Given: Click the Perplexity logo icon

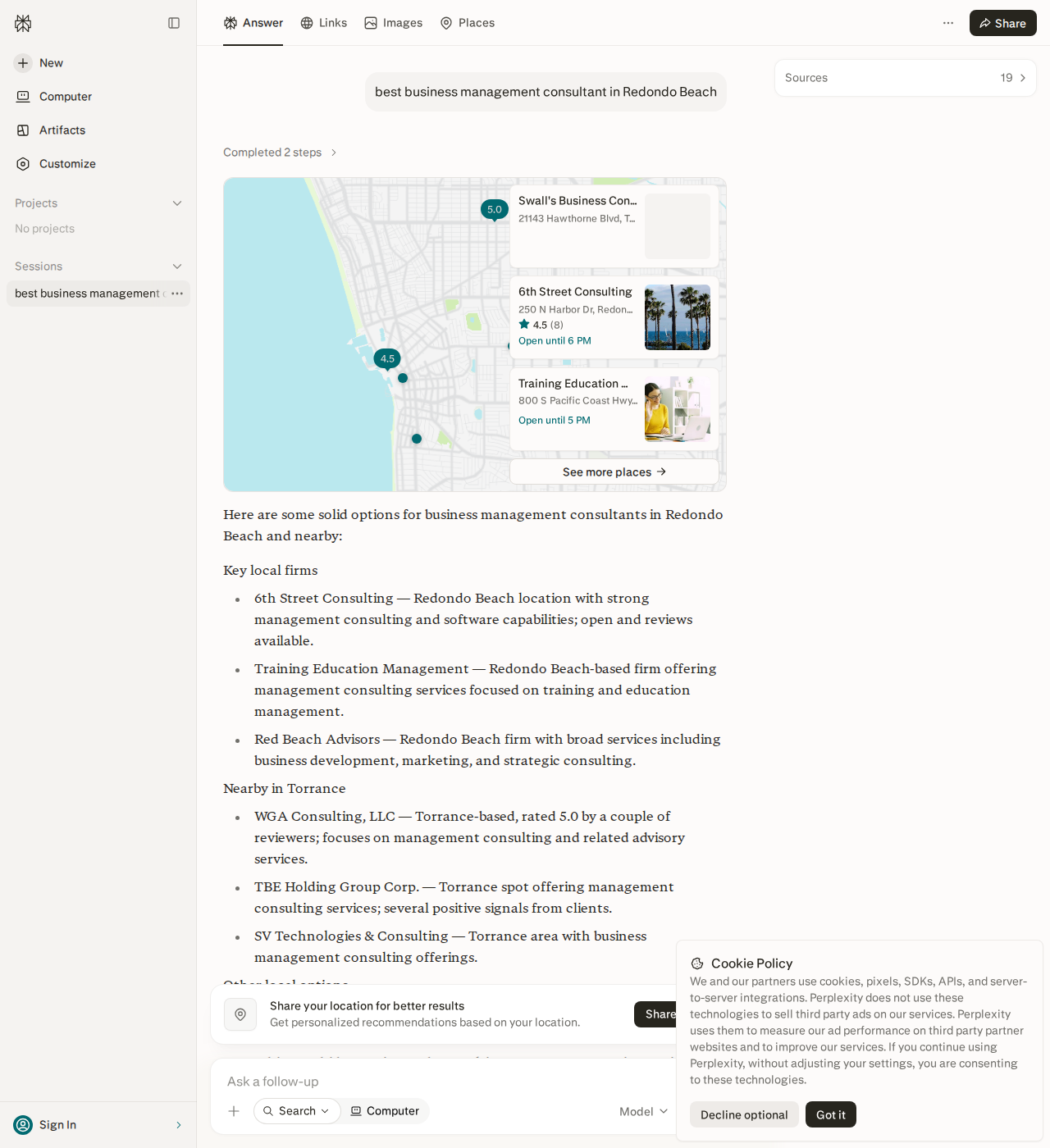Looking at the screenshot, I should coord(23,23).
